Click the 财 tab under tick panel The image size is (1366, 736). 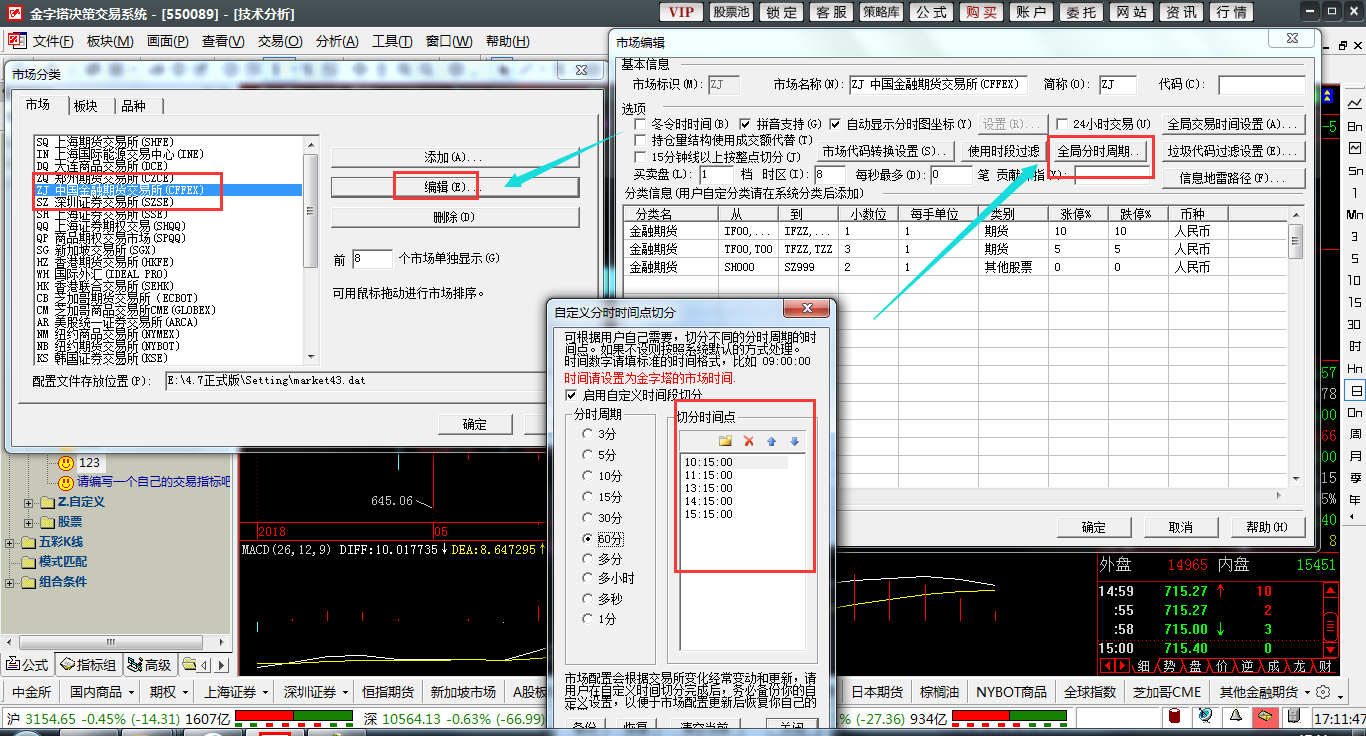tap(1325, 666)
